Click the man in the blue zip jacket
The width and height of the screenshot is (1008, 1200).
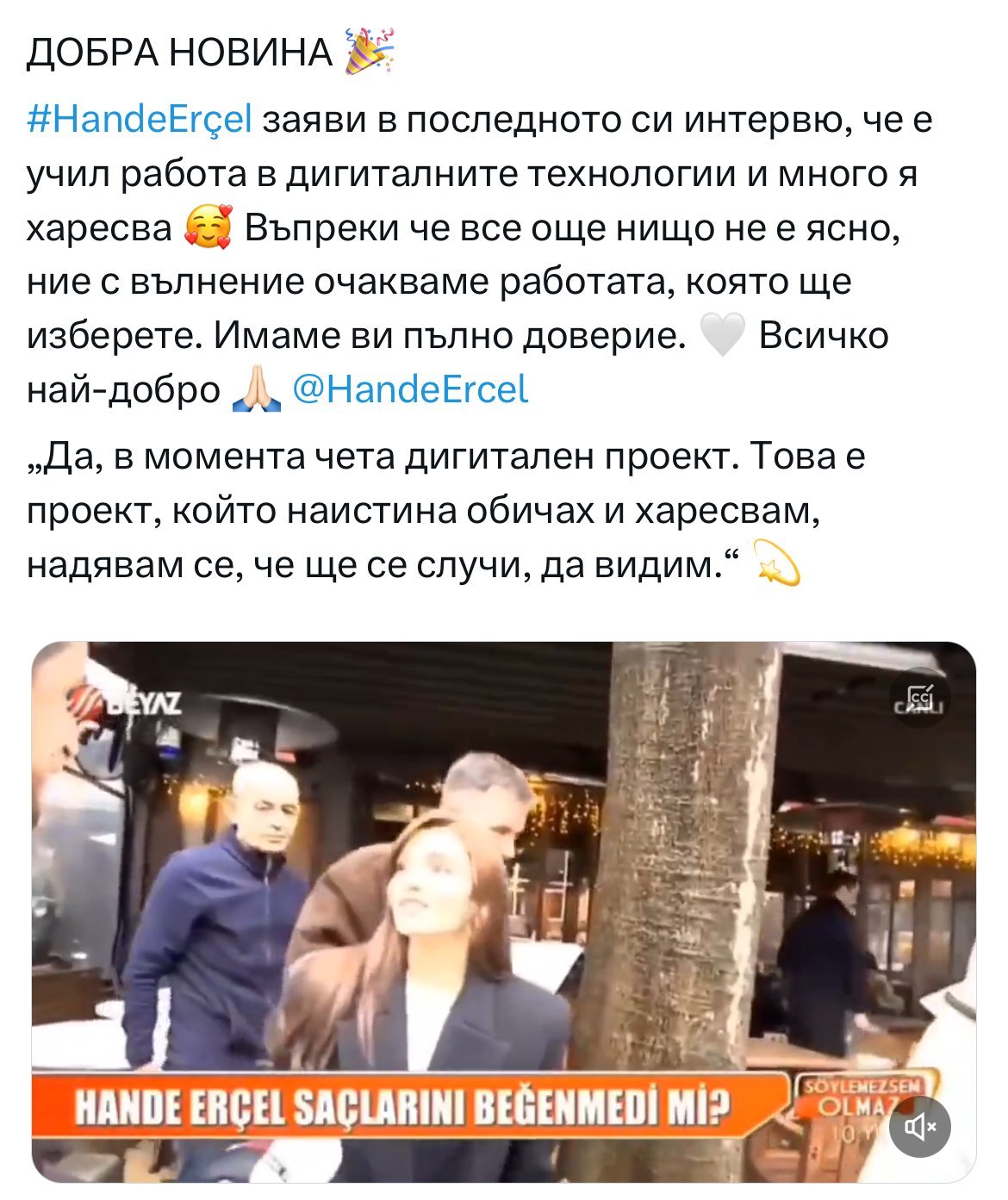coord(215,922)
